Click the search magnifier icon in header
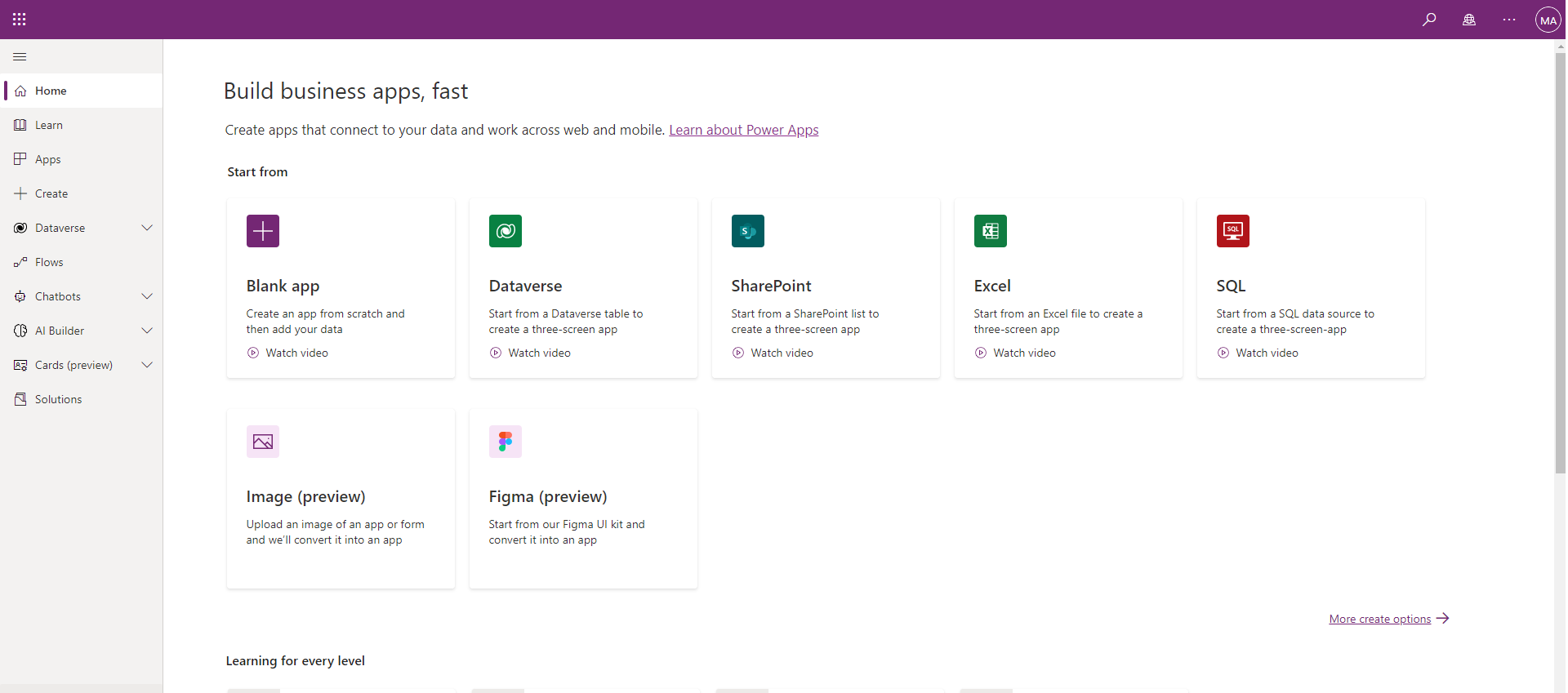 tap(1429, 20)
